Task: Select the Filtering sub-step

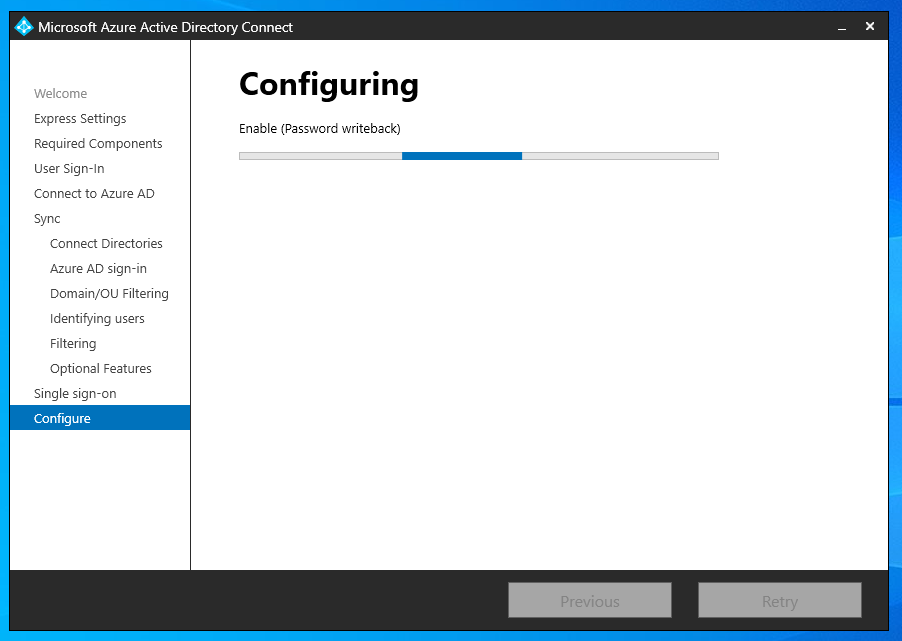Action: tap(73, 344)
